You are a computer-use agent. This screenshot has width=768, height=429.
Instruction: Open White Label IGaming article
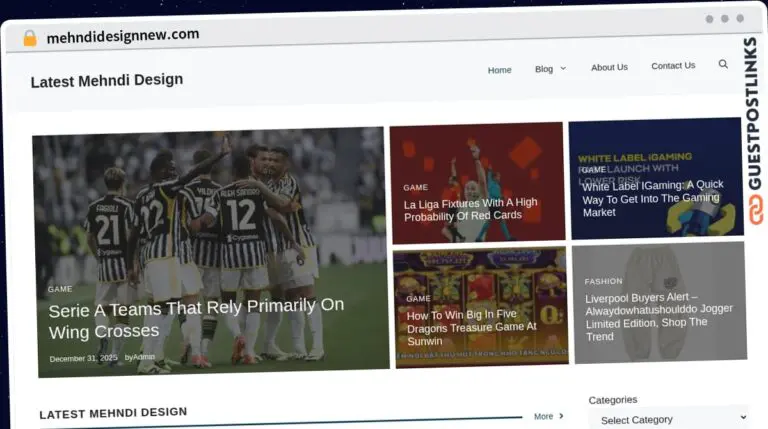pos(652,198)
